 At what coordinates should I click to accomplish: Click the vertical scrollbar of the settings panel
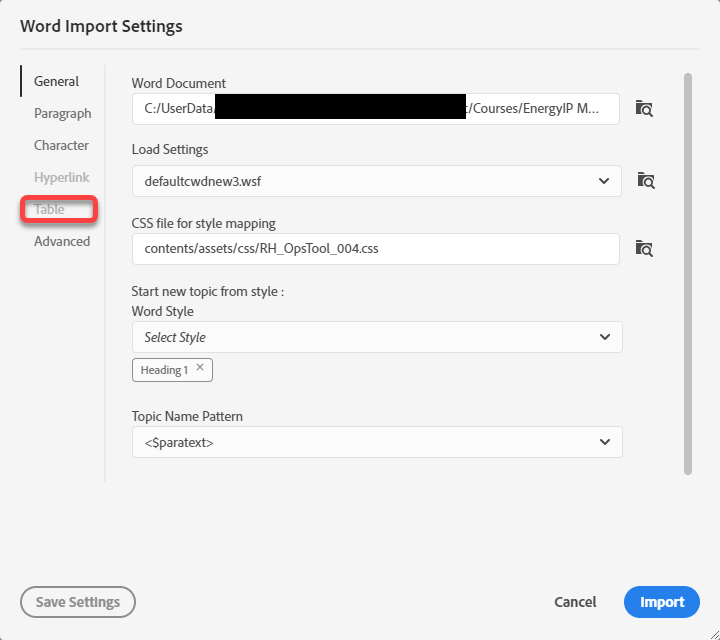point(687,274)
